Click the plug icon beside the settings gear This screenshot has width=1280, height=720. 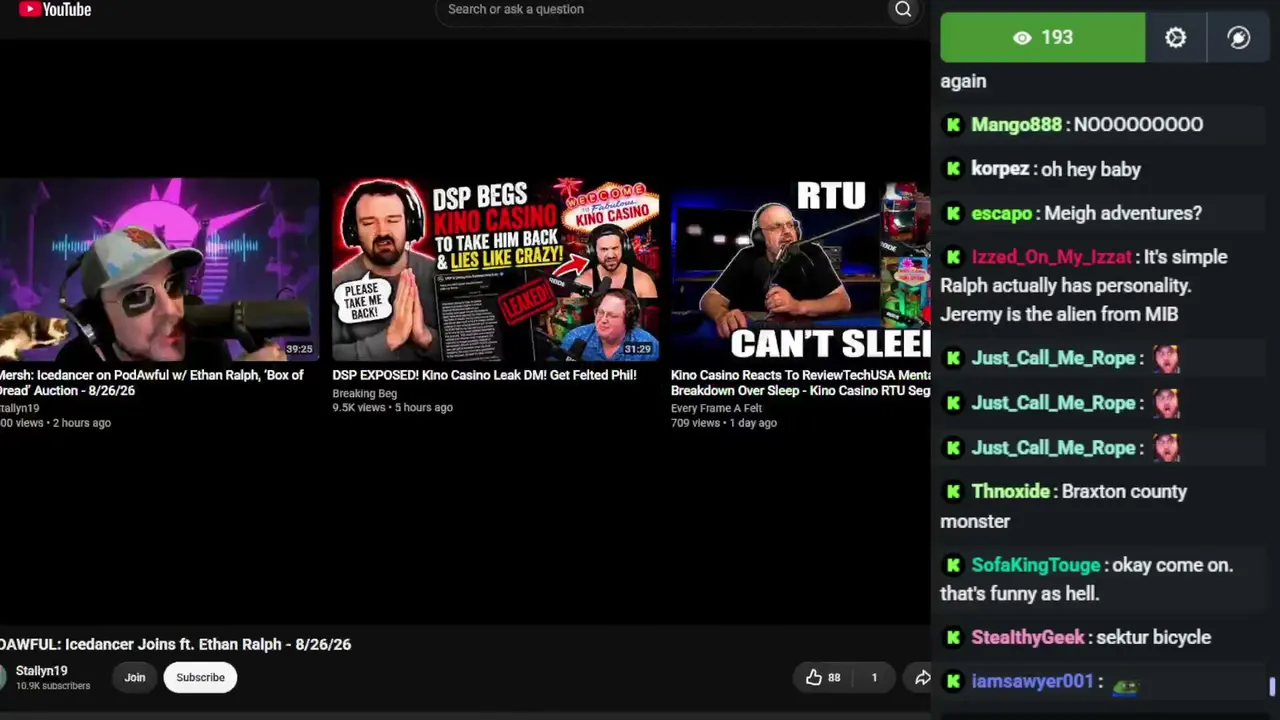click(1238, 37)
